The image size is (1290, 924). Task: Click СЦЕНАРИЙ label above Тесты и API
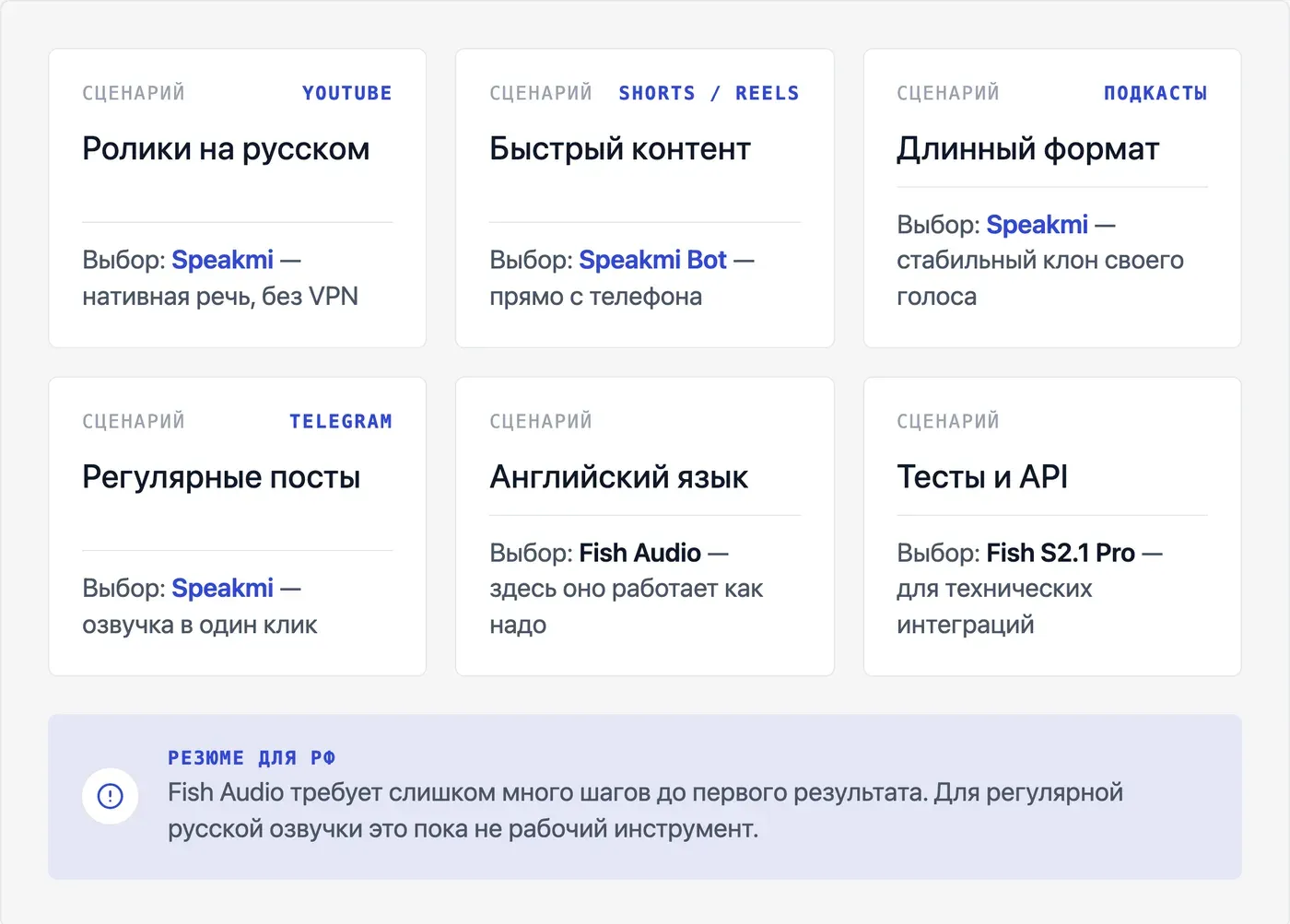tap(948, 421)
